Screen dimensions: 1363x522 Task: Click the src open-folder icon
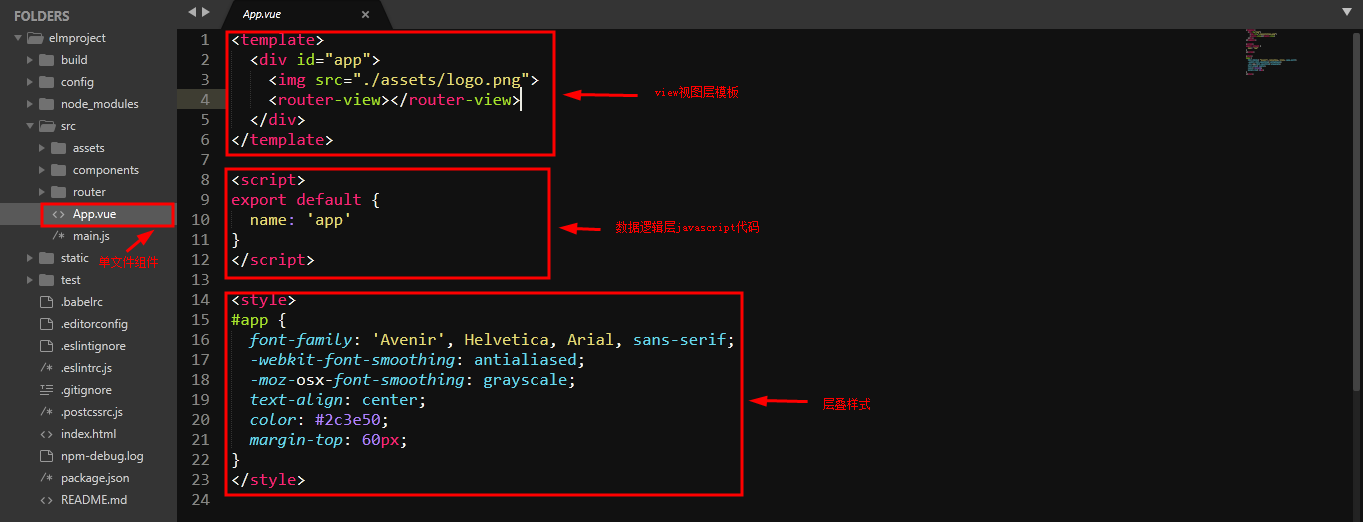point(46,126)
